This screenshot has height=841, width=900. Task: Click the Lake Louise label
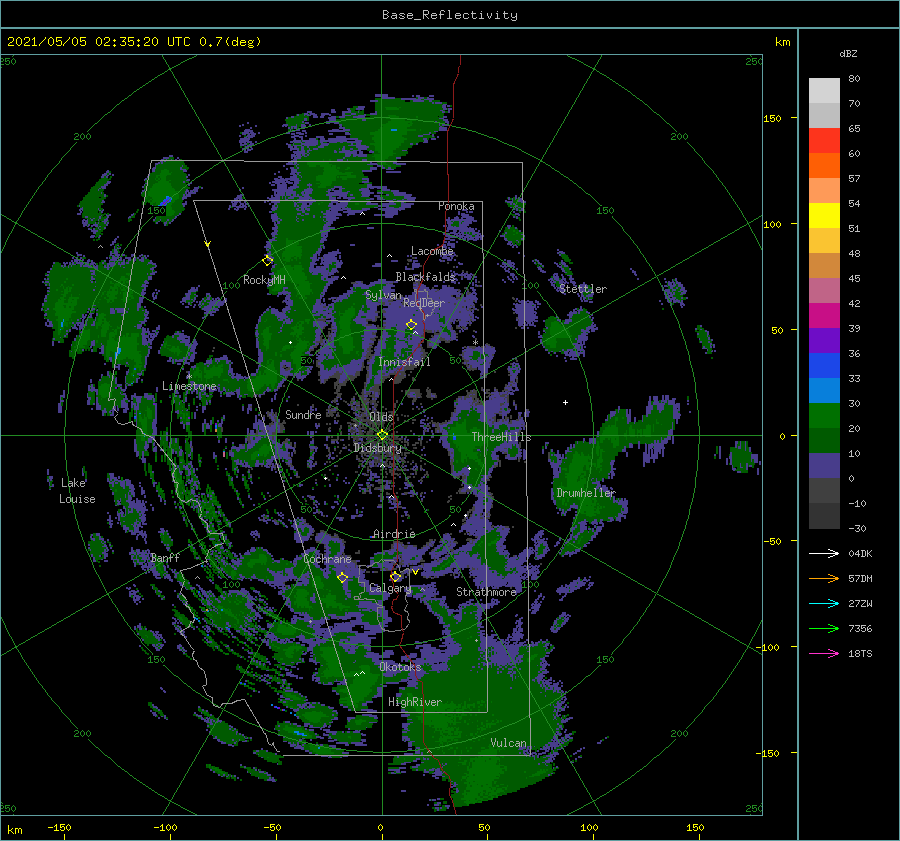point(77,491)
